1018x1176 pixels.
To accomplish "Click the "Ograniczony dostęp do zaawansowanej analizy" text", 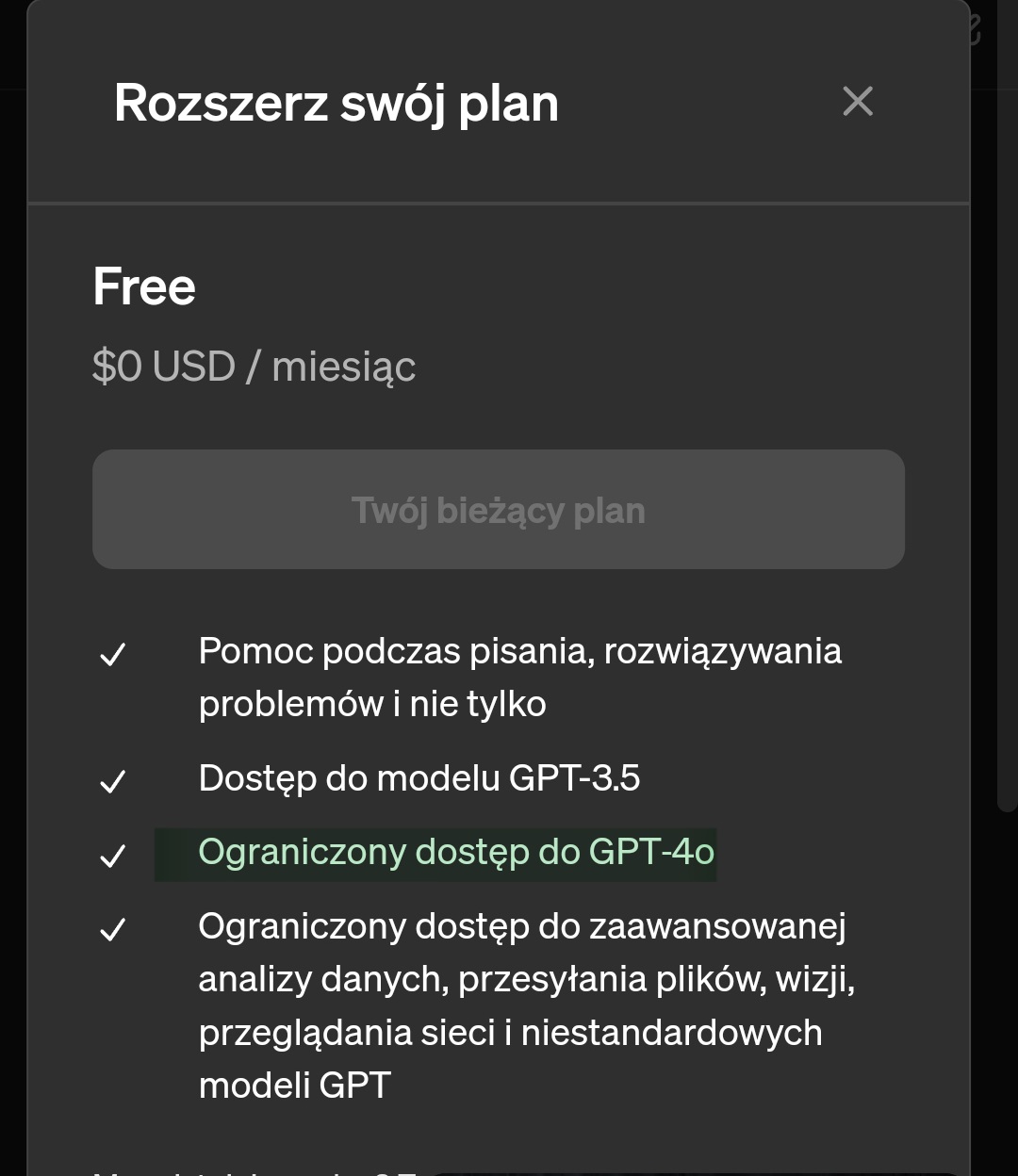I will point(522,927).
